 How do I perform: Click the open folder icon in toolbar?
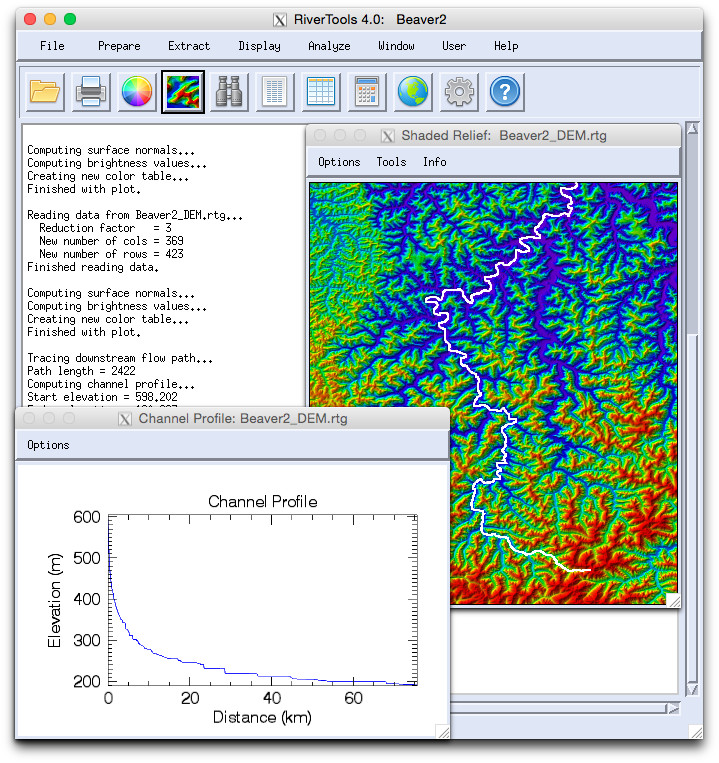[45, 93]
